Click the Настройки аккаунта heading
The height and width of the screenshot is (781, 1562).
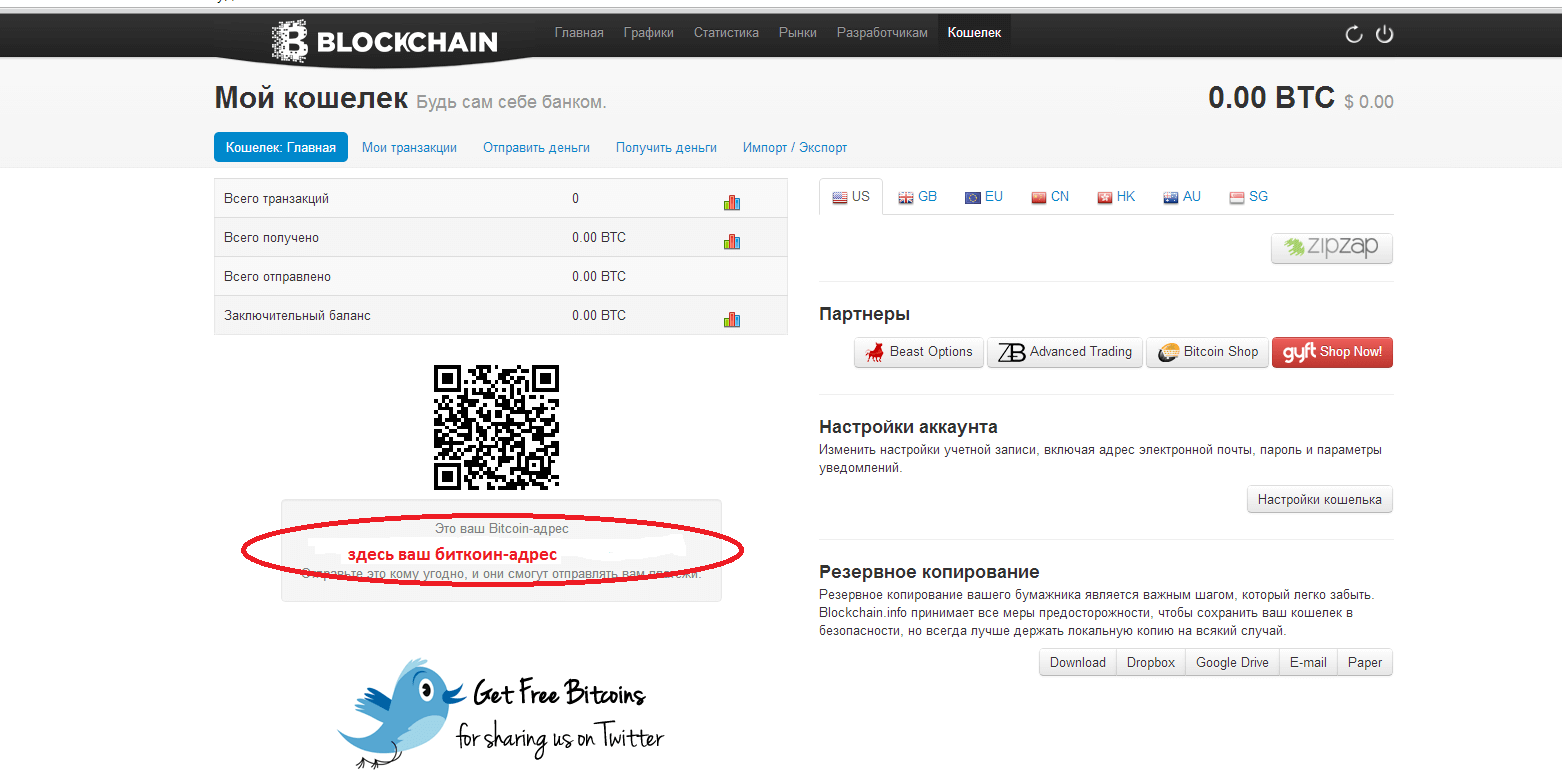tap(908, 427)
